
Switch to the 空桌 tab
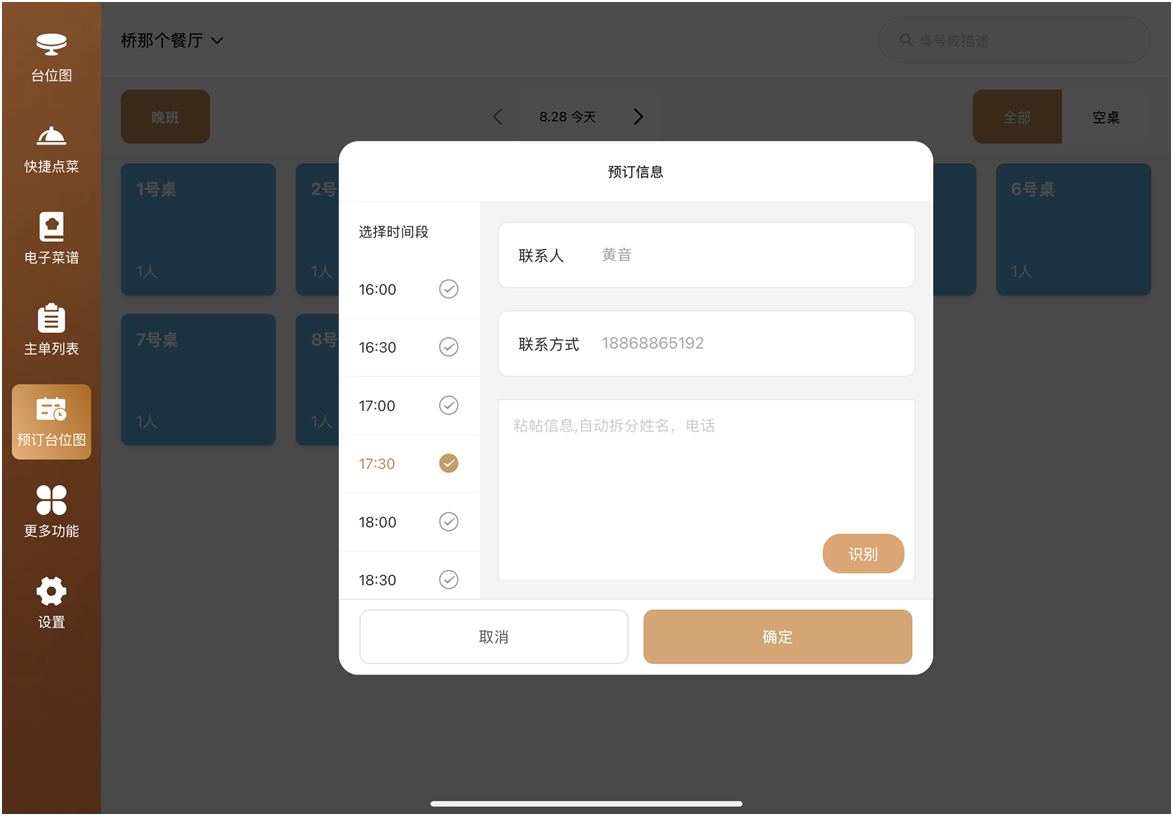point(1105,117)
